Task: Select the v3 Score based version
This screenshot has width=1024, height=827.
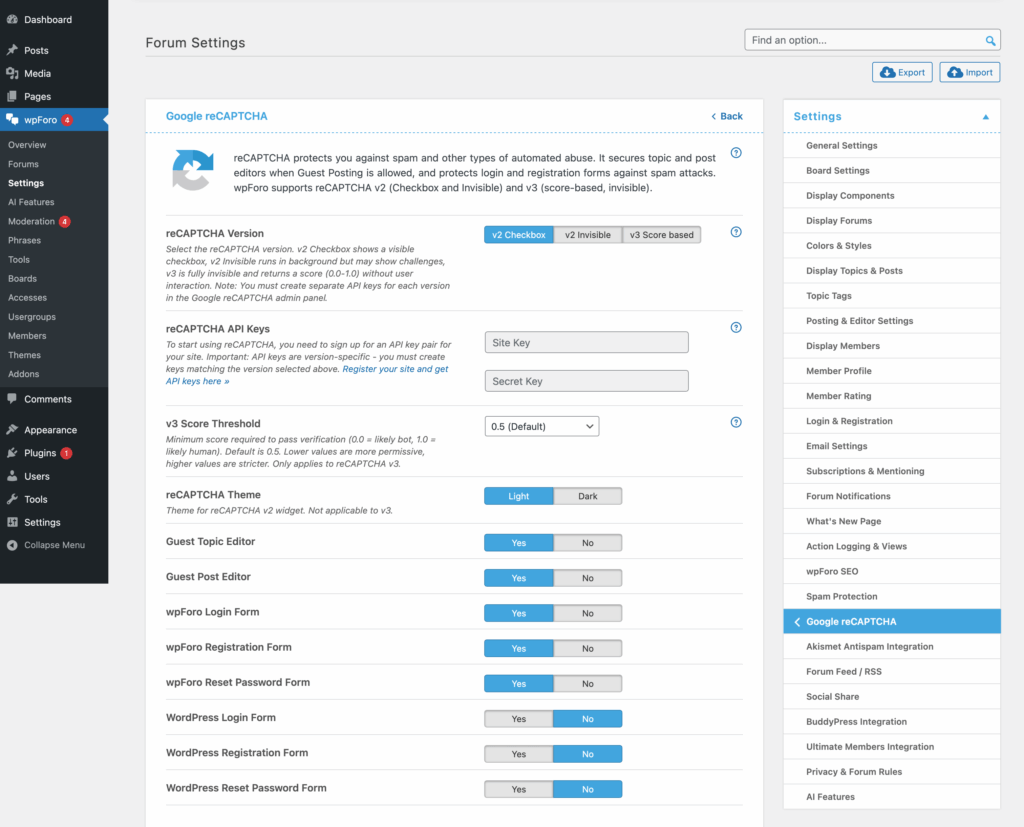Action: click(x=661, y=235)
